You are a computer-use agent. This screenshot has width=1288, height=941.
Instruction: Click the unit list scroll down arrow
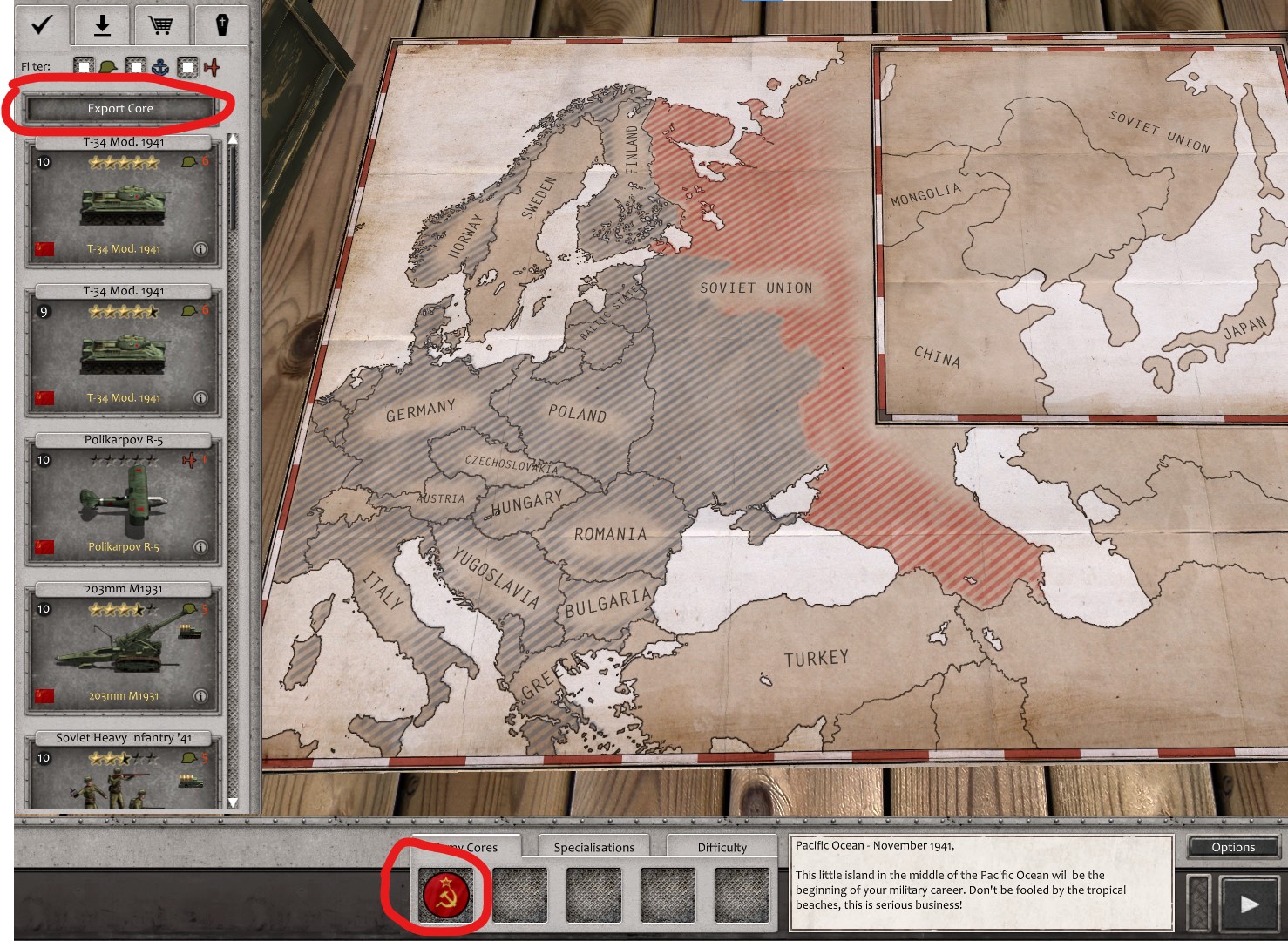(233, 802)
